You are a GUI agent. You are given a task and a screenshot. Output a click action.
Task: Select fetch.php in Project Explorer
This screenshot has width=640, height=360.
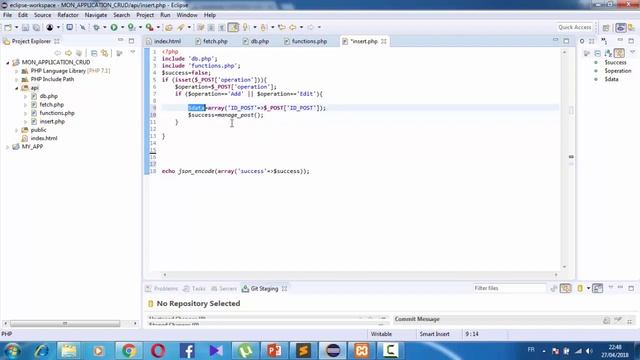tap(51, 104)
